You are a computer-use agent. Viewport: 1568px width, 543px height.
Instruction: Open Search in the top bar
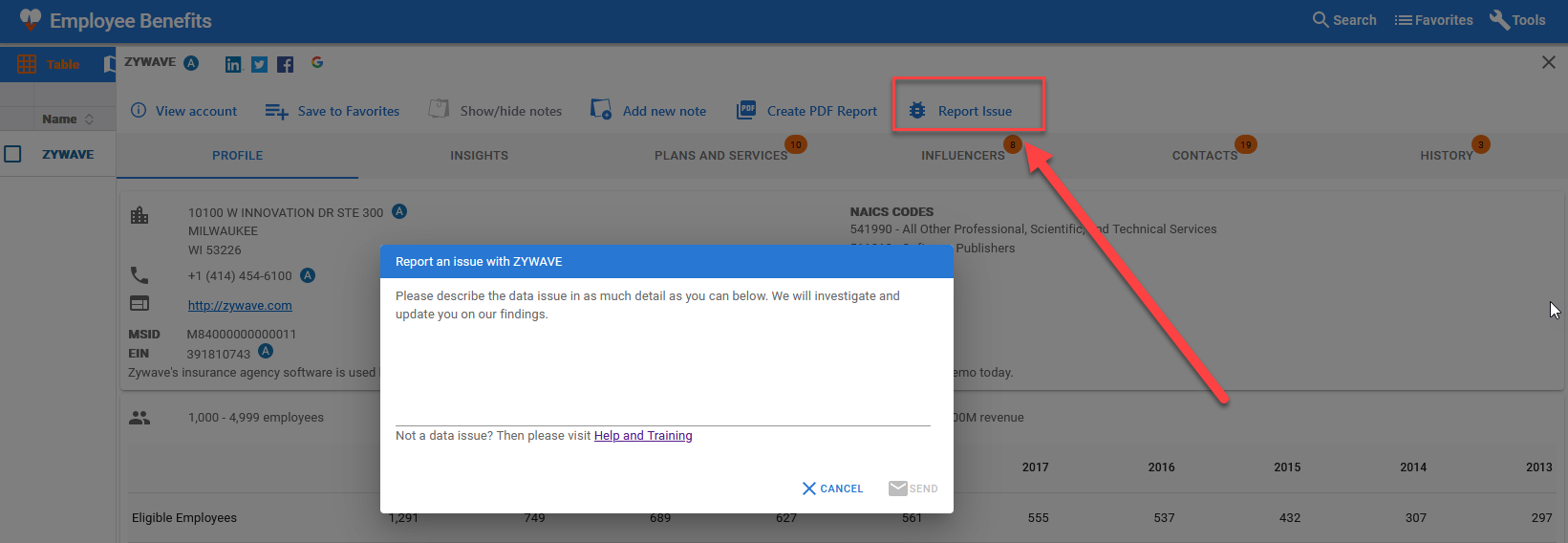pyautogui.click(x=1344, y=20)
